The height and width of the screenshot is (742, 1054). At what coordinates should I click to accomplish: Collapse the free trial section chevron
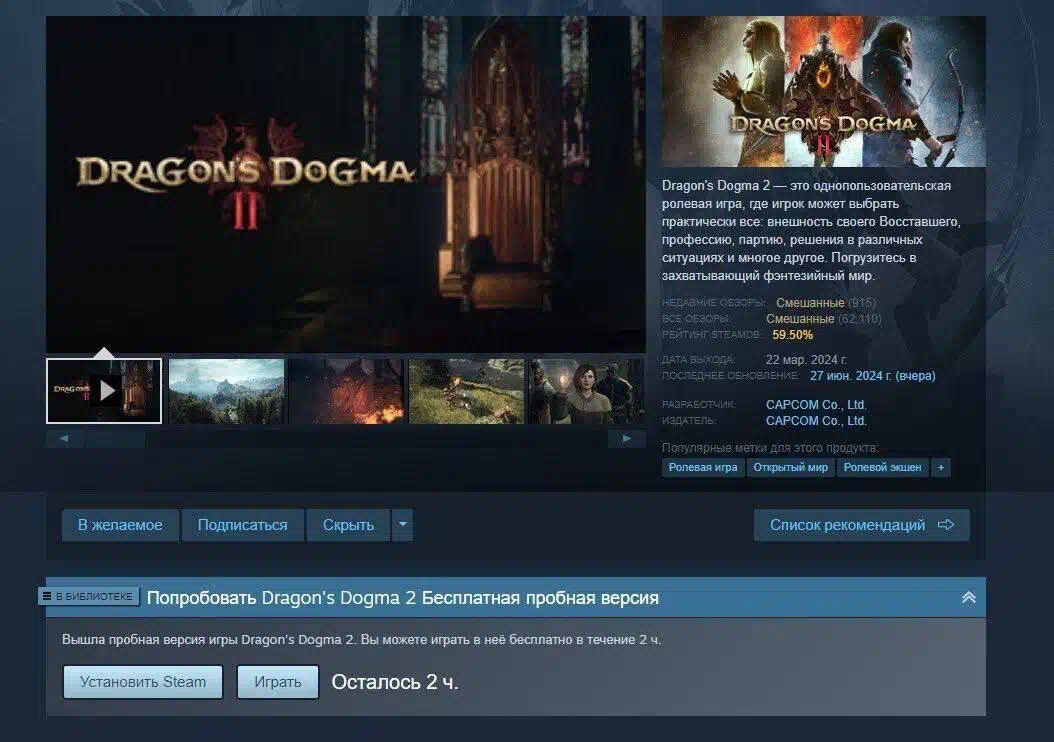968,597
